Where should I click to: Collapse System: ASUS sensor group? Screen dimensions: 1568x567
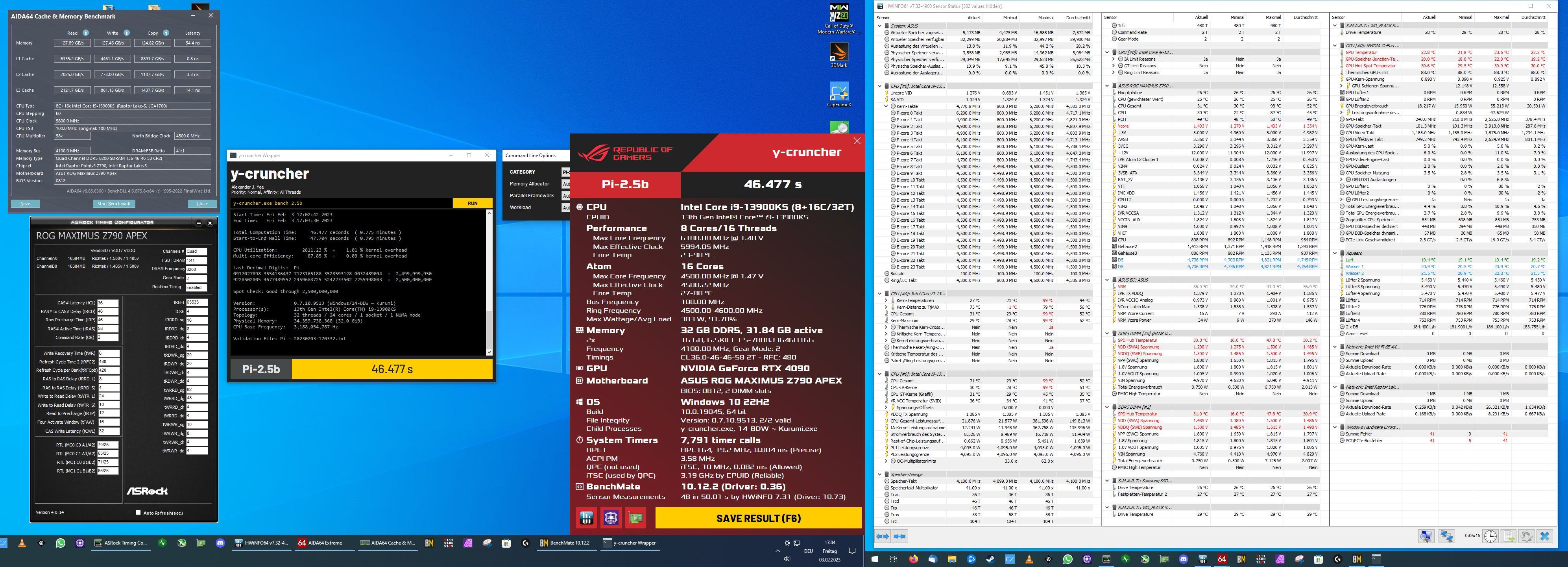[879, 26]
